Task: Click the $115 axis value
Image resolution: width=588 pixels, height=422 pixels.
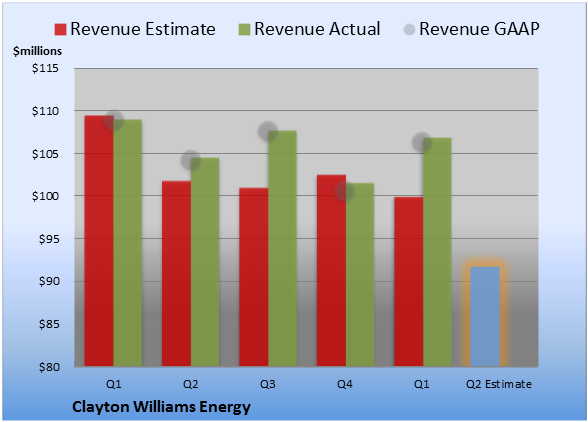Action: pyautogui.click(x=45, y=68)
